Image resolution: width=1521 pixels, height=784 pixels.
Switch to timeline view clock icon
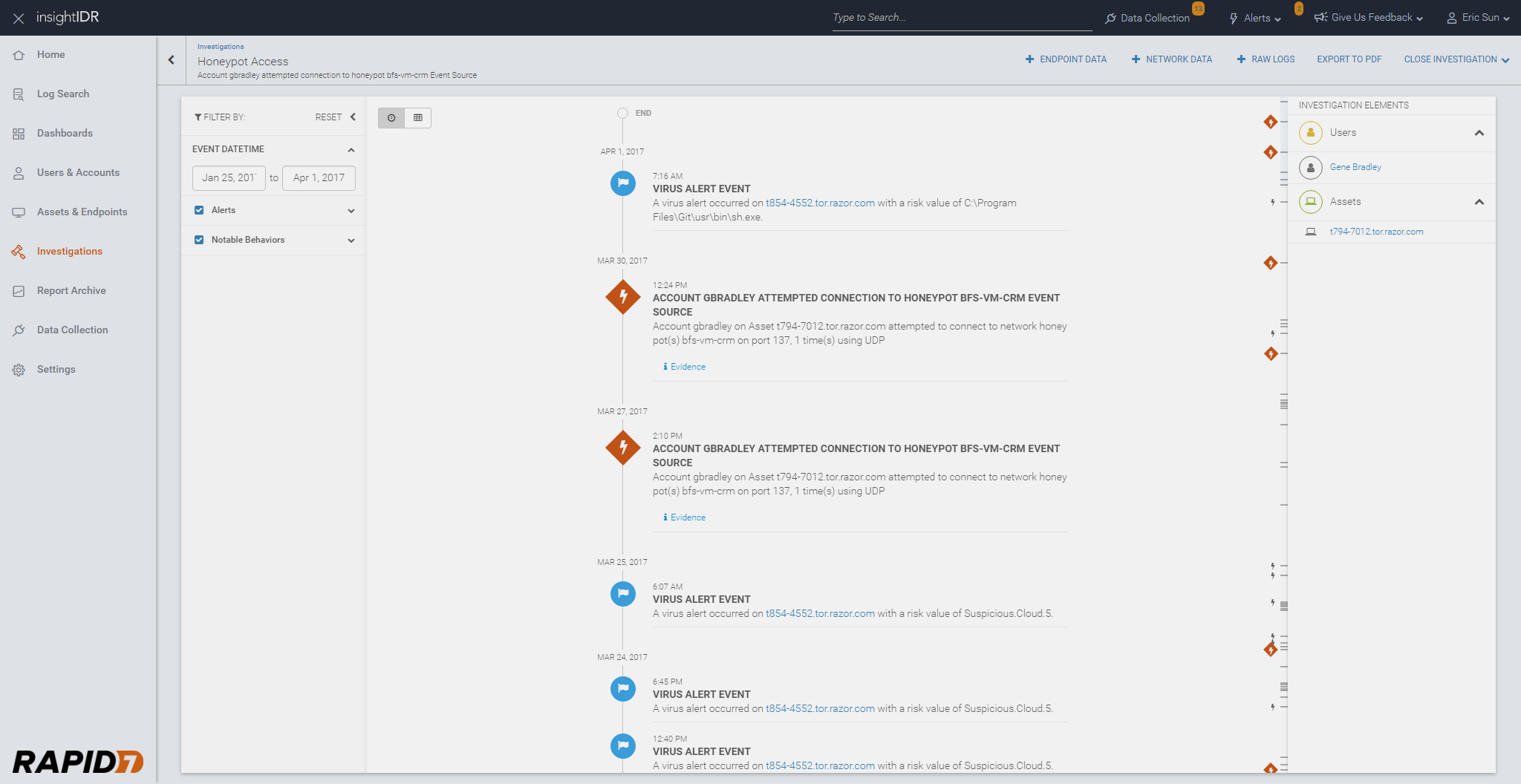coord(391,118)
